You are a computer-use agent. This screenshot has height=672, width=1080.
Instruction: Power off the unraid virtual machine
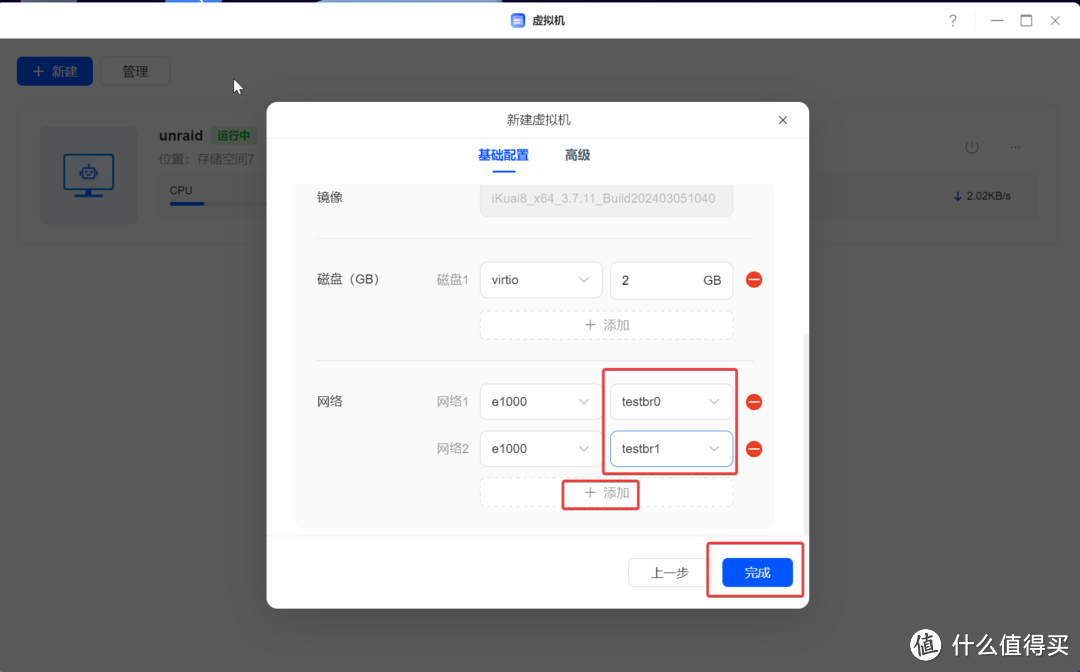971,147
